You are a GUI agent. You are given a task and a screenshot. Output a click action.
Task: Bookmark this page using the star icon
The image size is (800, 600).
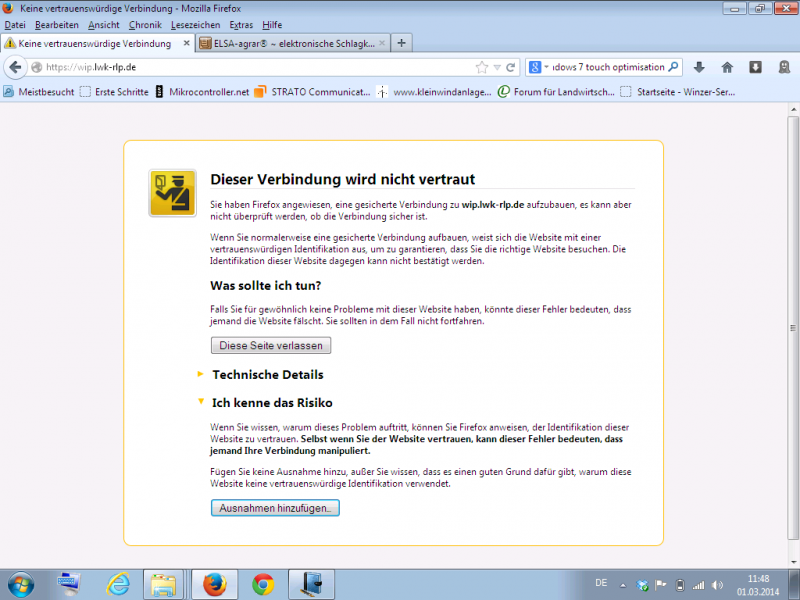(x=481, y=67)
